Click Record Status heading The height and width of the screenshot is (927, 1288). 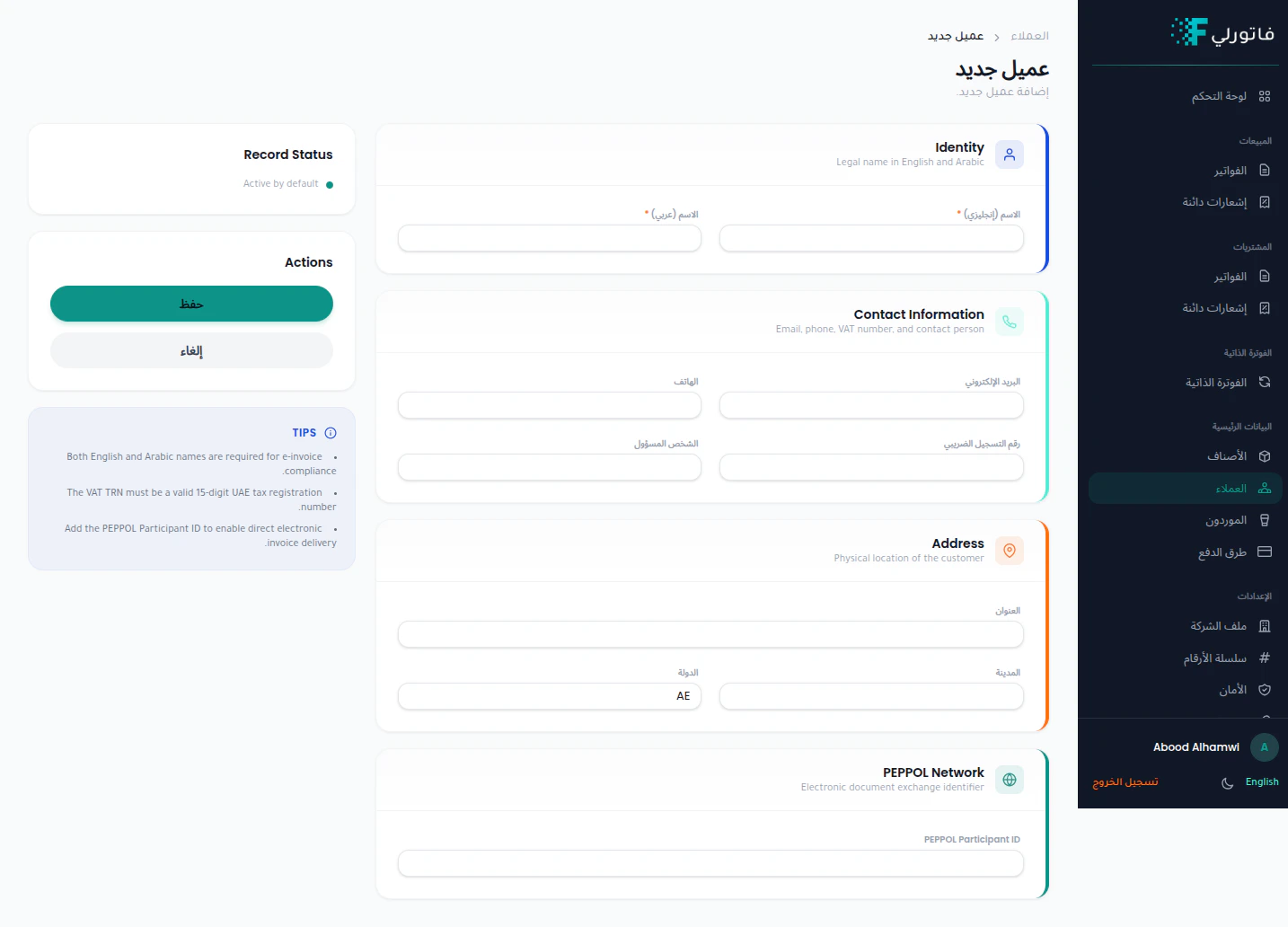point(288,154)
